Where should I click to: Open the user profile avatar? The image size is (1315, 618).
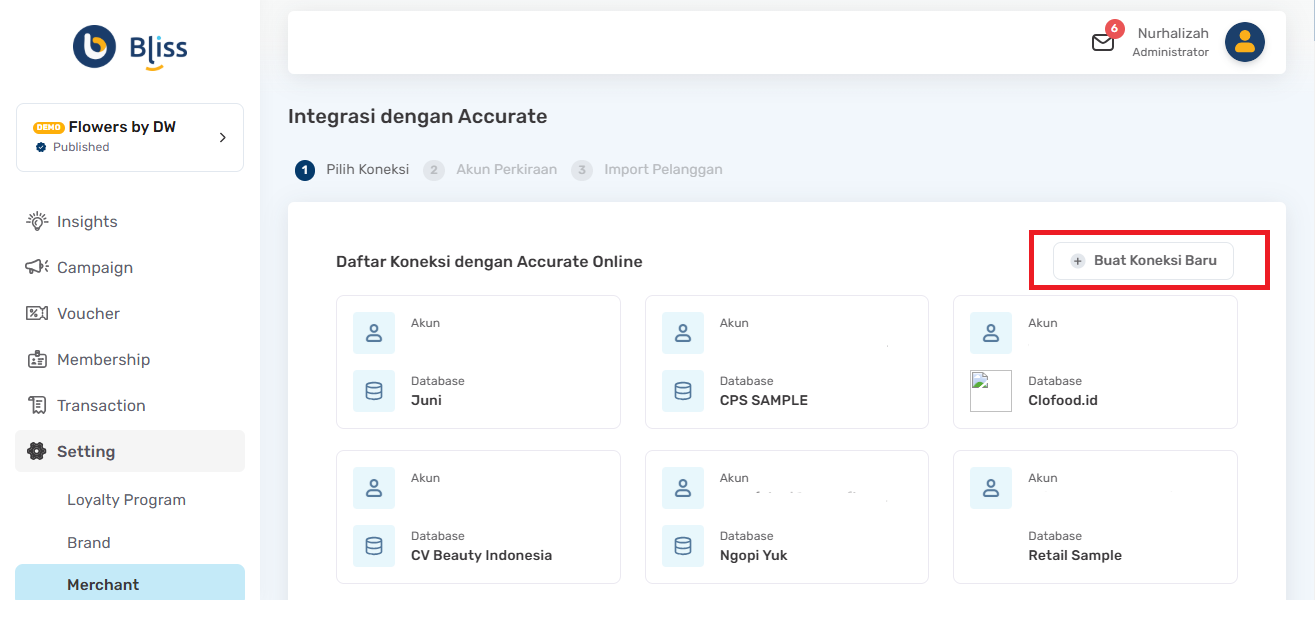point(1245,42)
